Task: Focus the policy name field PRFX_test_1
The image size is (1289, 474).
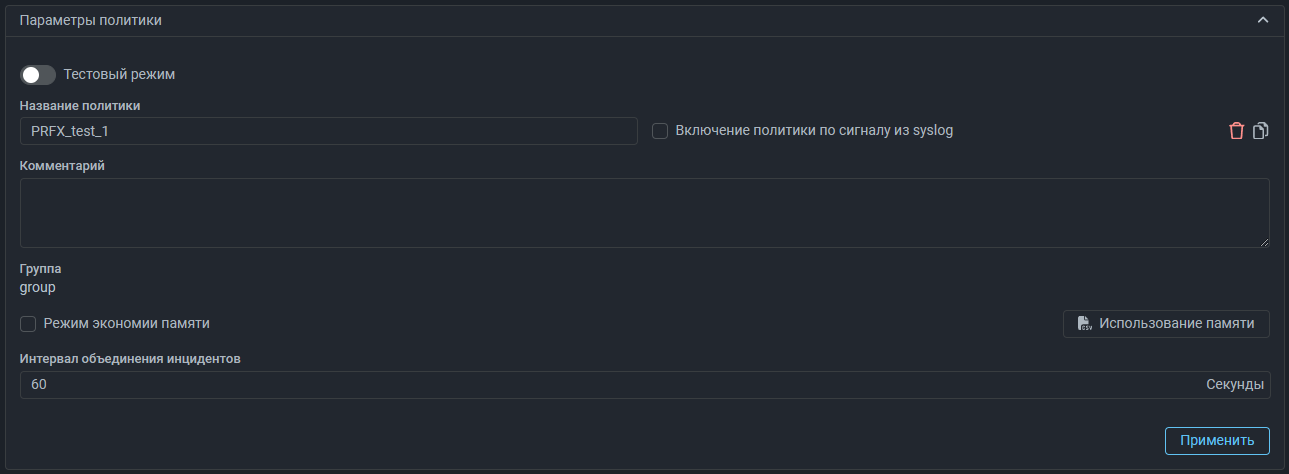Action: [328, 131]
